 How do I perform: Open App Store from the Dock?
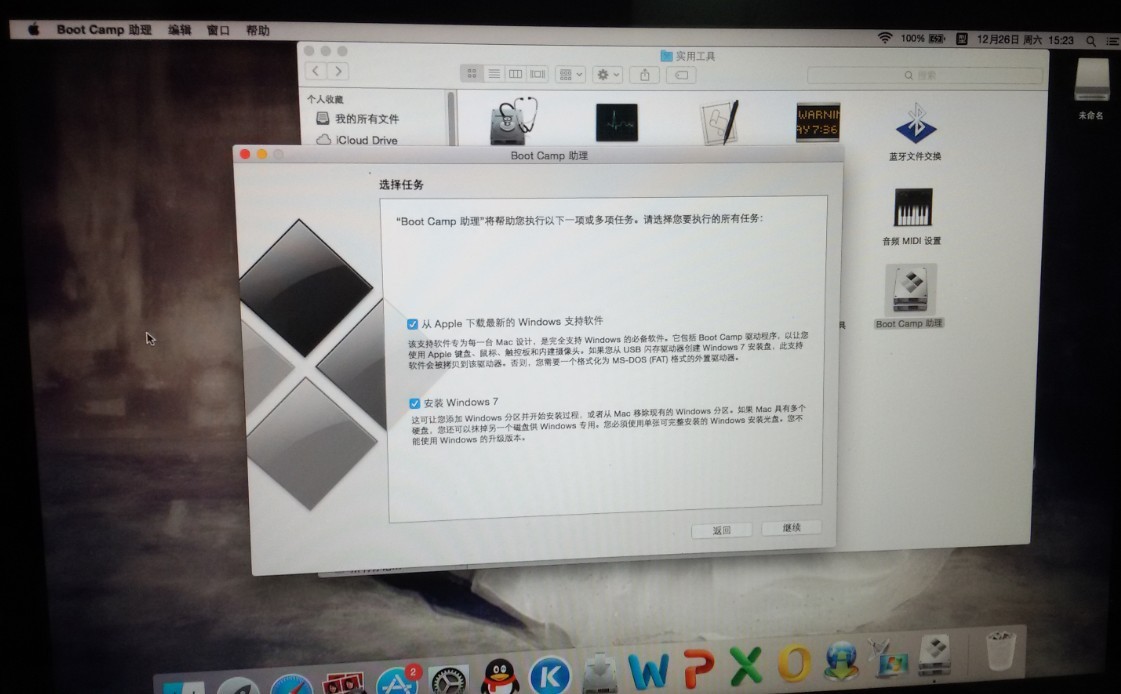pyautogui.click(x=398, y=681)
